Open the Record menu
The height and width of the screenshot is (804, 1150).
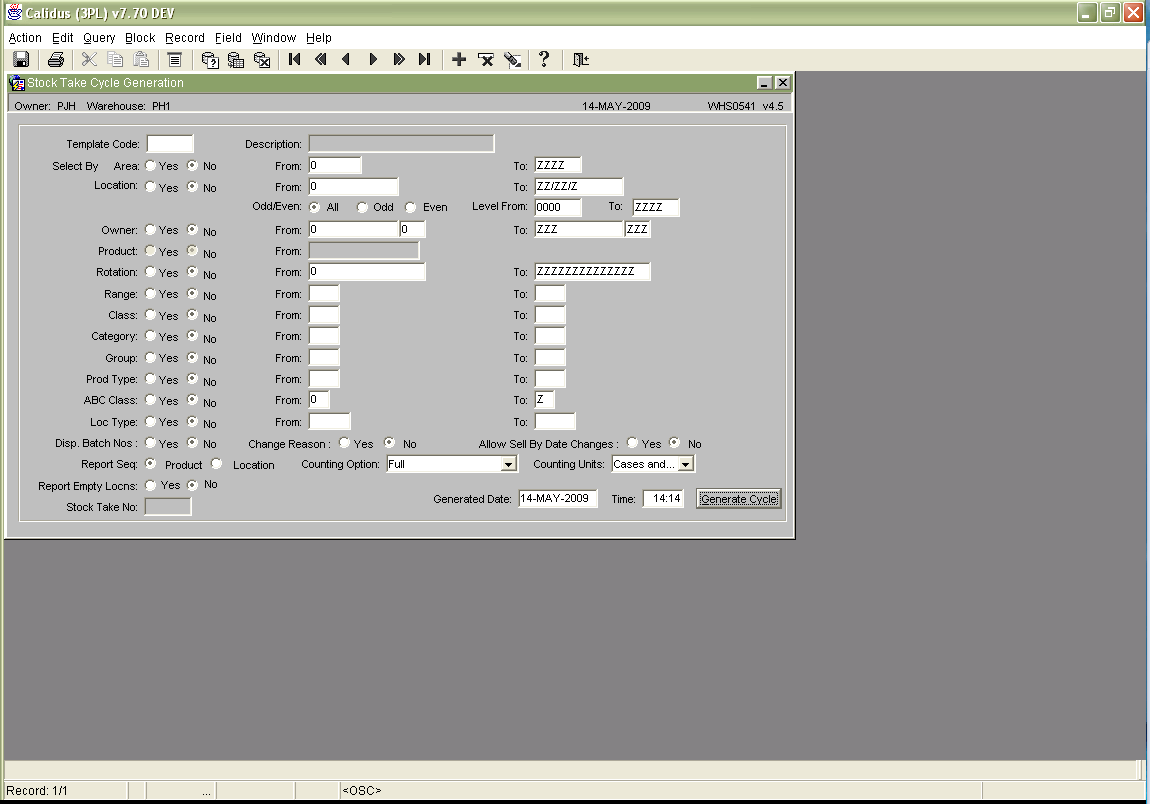(x=185, y=37)
